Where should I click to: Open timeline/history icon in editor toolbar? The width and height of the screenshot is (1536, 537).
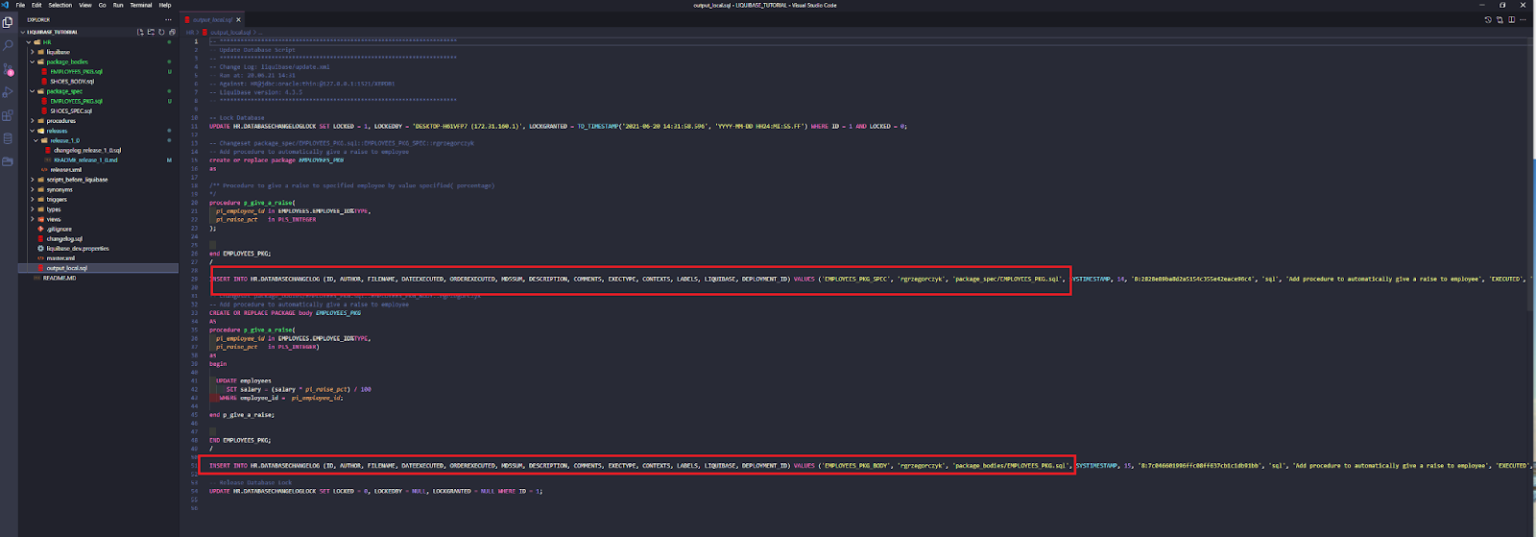pos(1487,19)
